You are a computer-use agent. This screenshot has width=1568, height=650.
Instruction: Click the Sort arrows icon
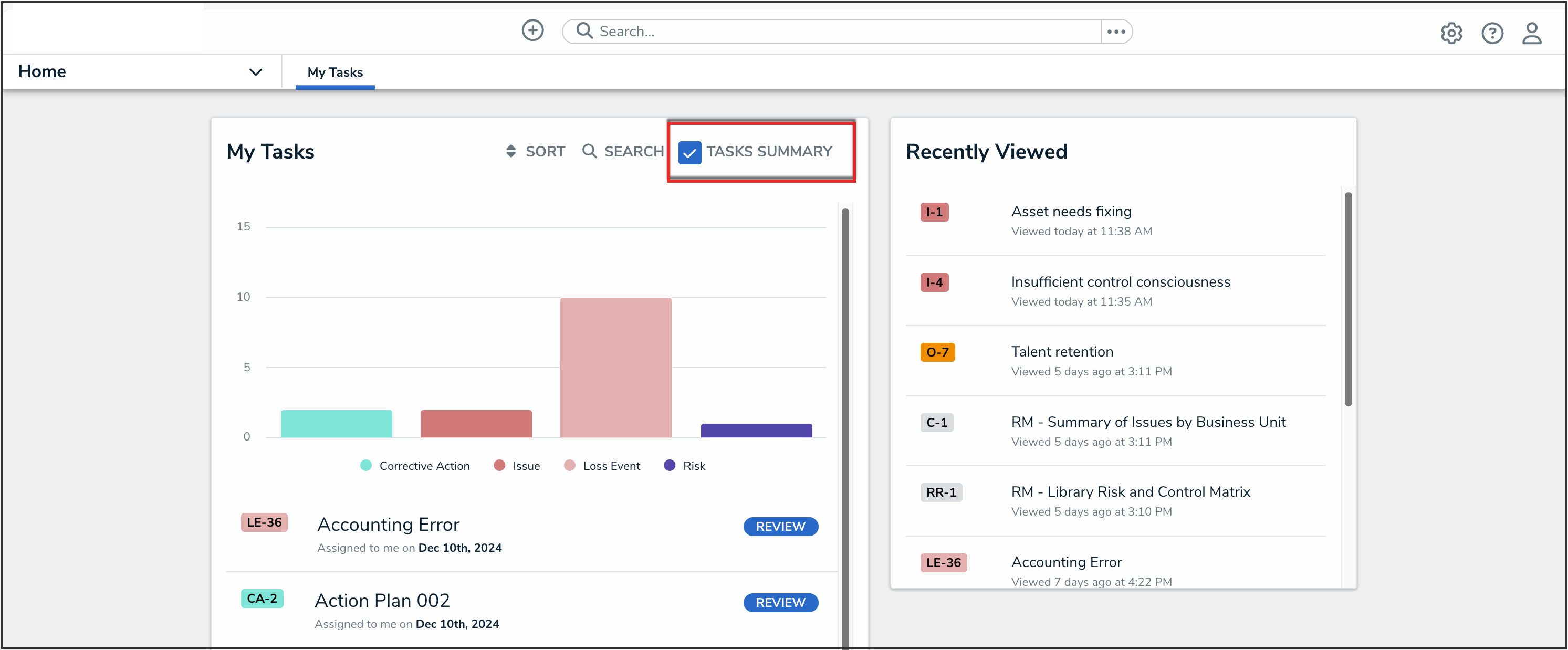coord(511,151)
